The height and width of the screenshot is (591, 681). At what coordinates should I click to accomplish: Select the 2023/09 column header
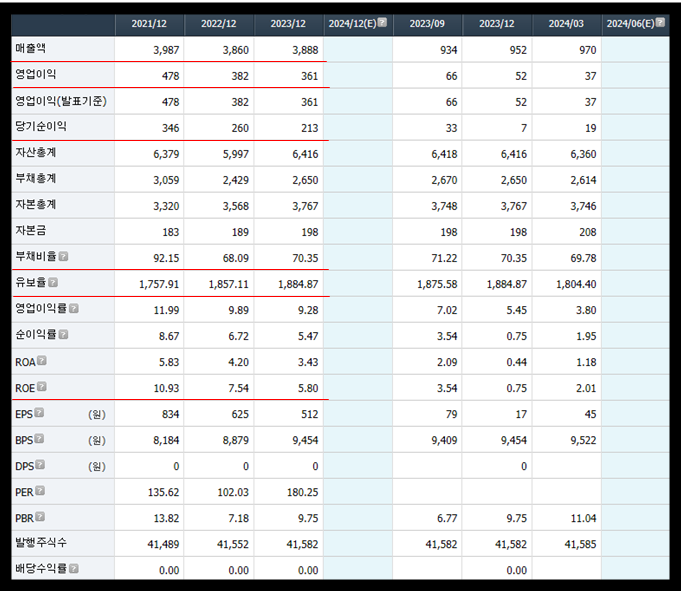pos(427,24)
